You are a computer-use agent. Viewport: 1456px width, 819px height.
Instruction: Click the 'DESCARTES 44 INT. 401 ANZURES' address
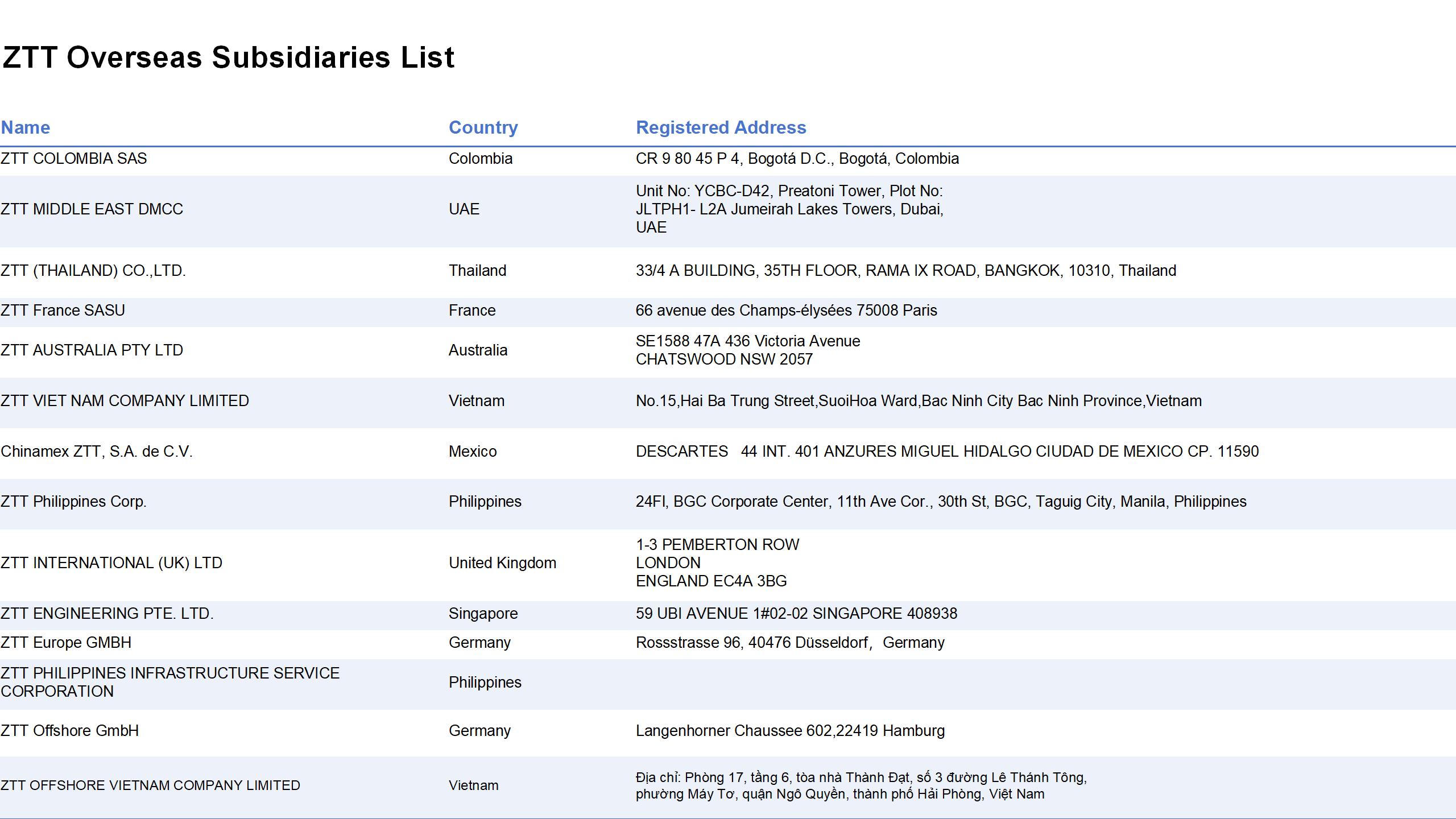(x=948, y=452)
